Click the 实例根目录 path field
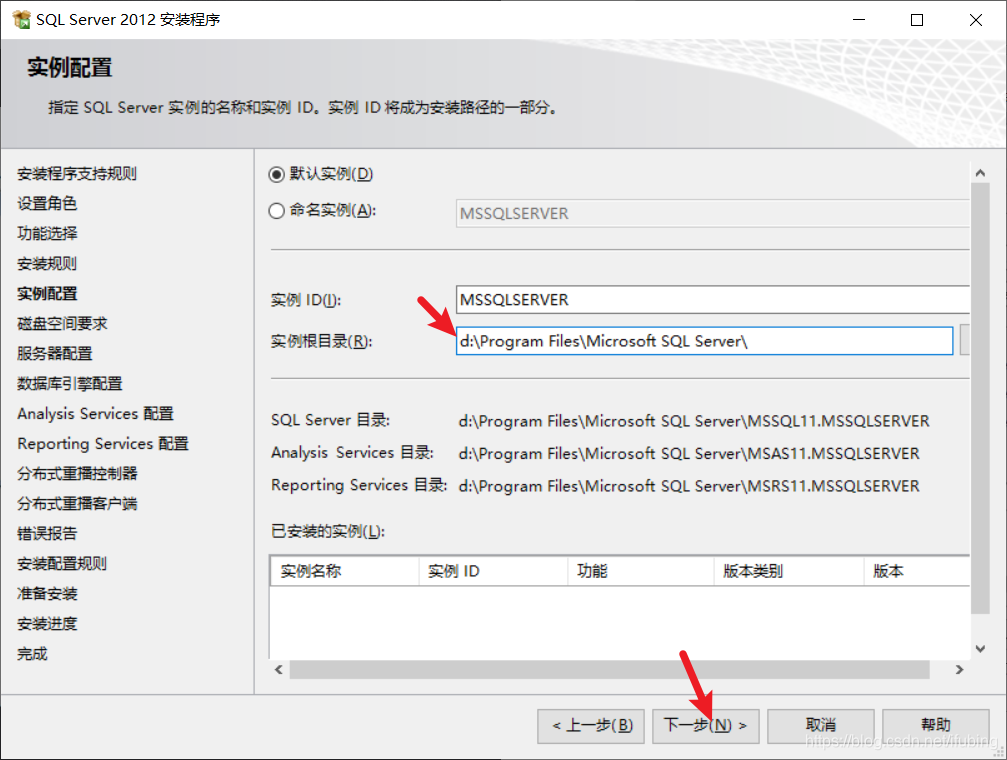The height and width of the screenshot is (760, 1007). (x=705, y=340)
